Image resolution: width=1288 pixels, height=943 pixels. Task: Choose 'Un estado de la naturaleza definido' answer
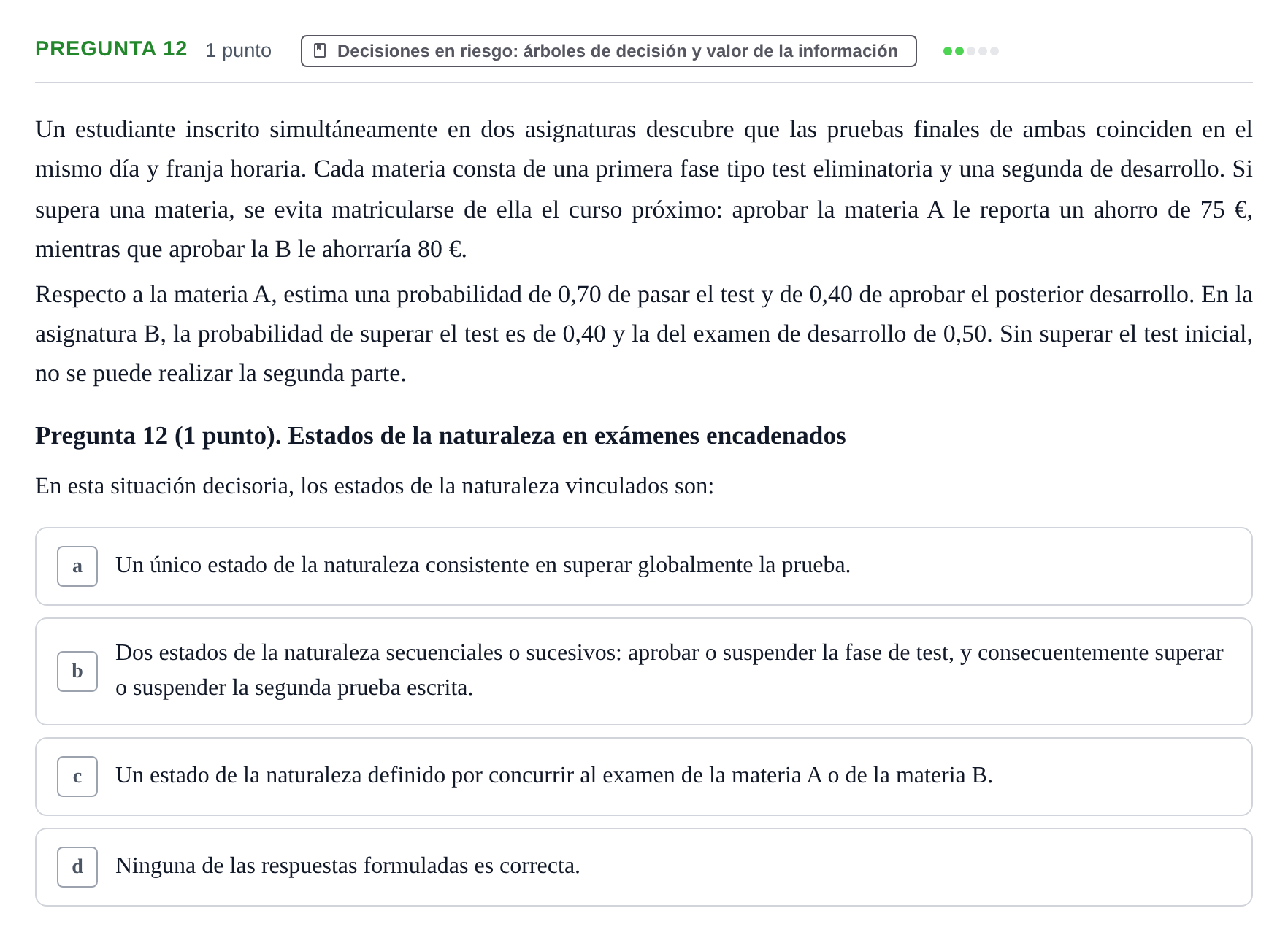[x=644, y=777]
